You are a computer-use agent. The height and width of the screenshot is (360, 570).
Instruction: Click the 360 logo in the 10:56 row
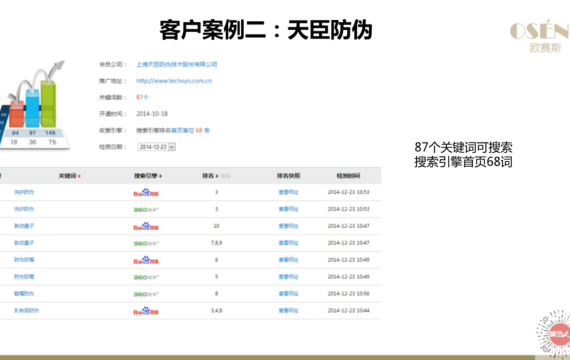coord(146,294)
